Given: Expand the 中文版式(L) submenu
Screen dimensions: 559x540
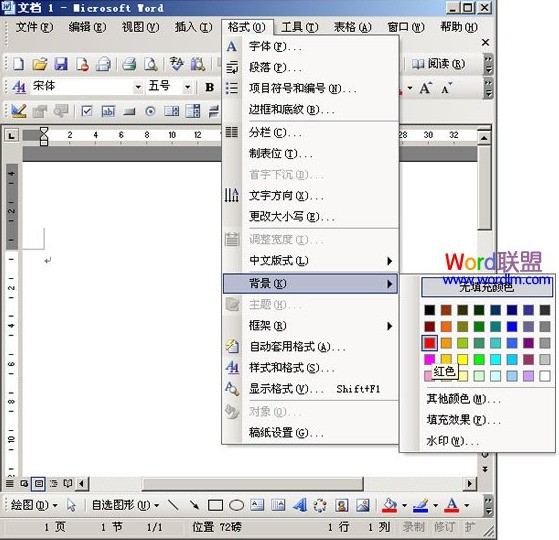Looking at the screenshot, I should 310,261.
